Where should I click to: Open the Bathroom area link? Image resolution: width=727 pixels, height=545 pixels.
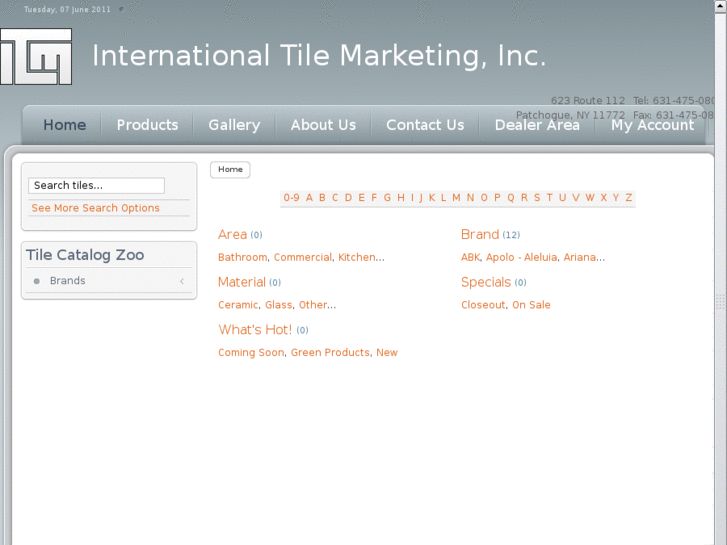pos(242,257)
